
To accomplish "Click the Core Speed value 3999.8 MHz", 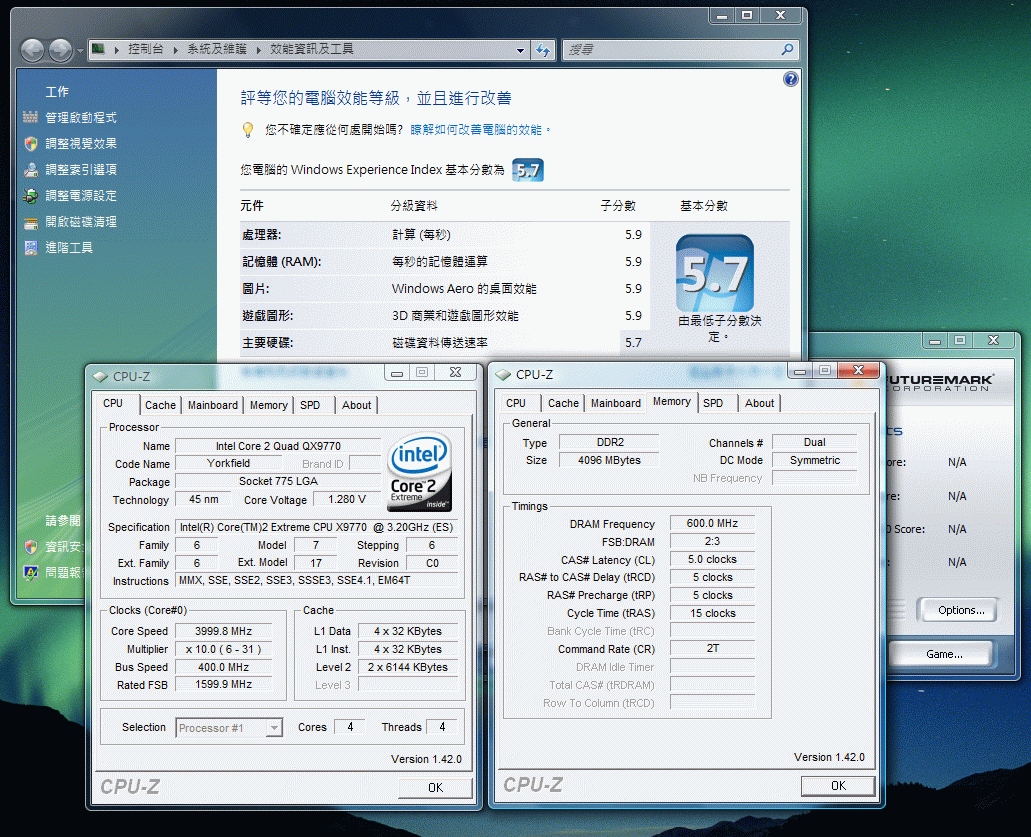I will pos(224,631).
